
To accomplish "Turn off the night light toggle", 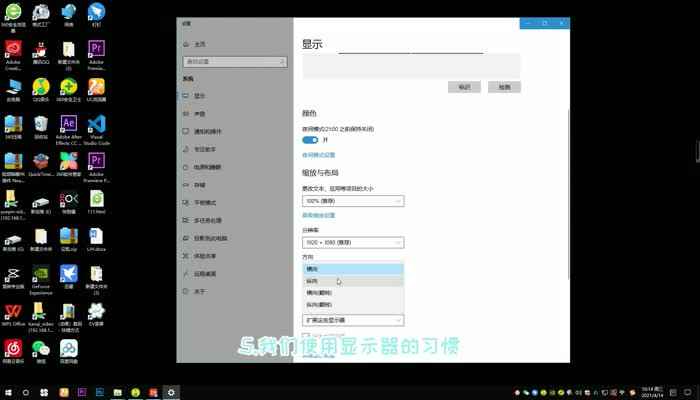I will point(310,140).
